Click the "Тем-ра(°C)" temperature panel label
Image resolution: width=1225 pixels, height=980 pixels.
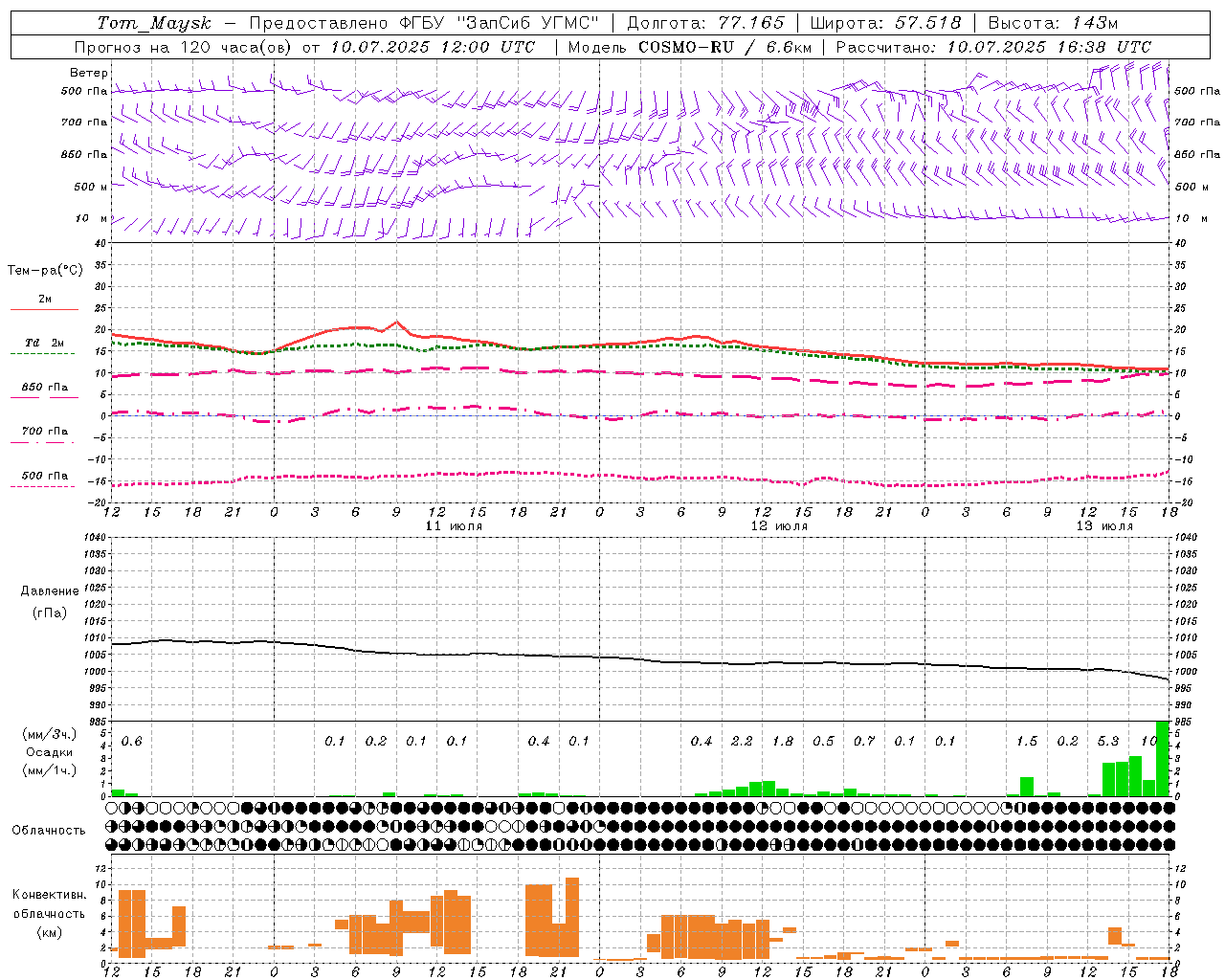(x=45, y=271)
